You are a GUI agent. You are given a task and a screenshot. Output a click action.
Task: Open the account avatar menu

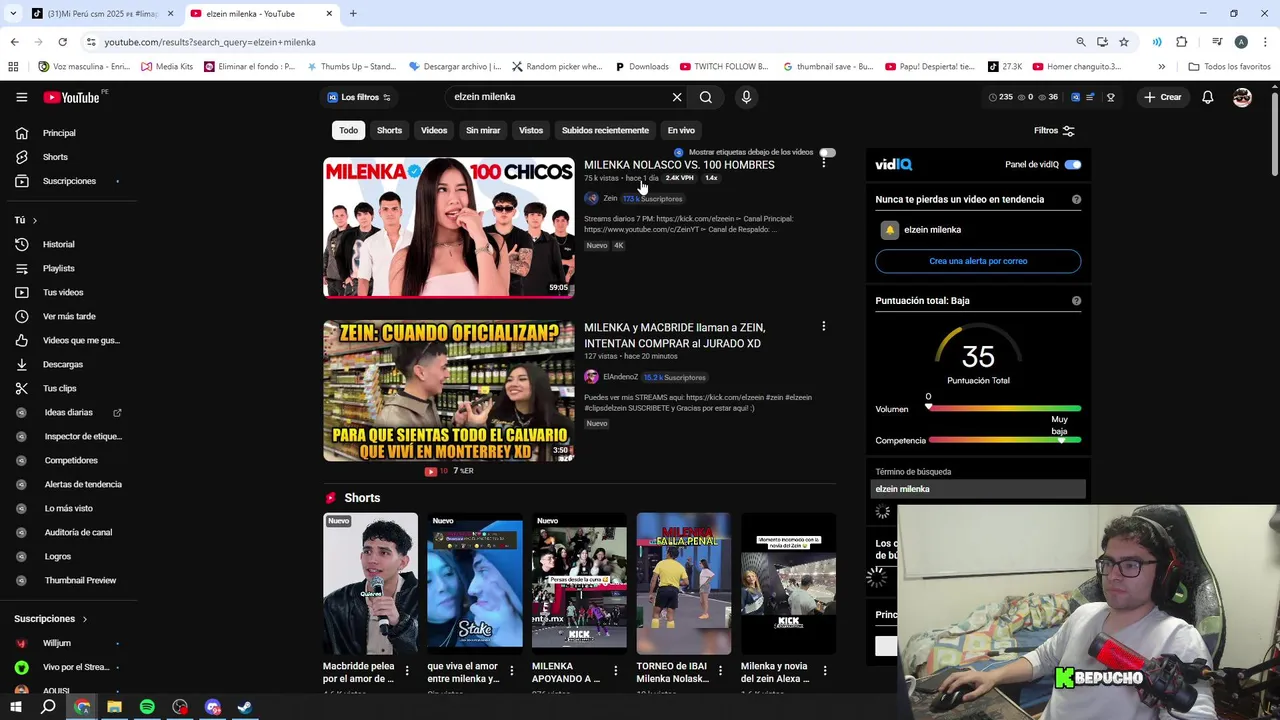click(1242, 97)
